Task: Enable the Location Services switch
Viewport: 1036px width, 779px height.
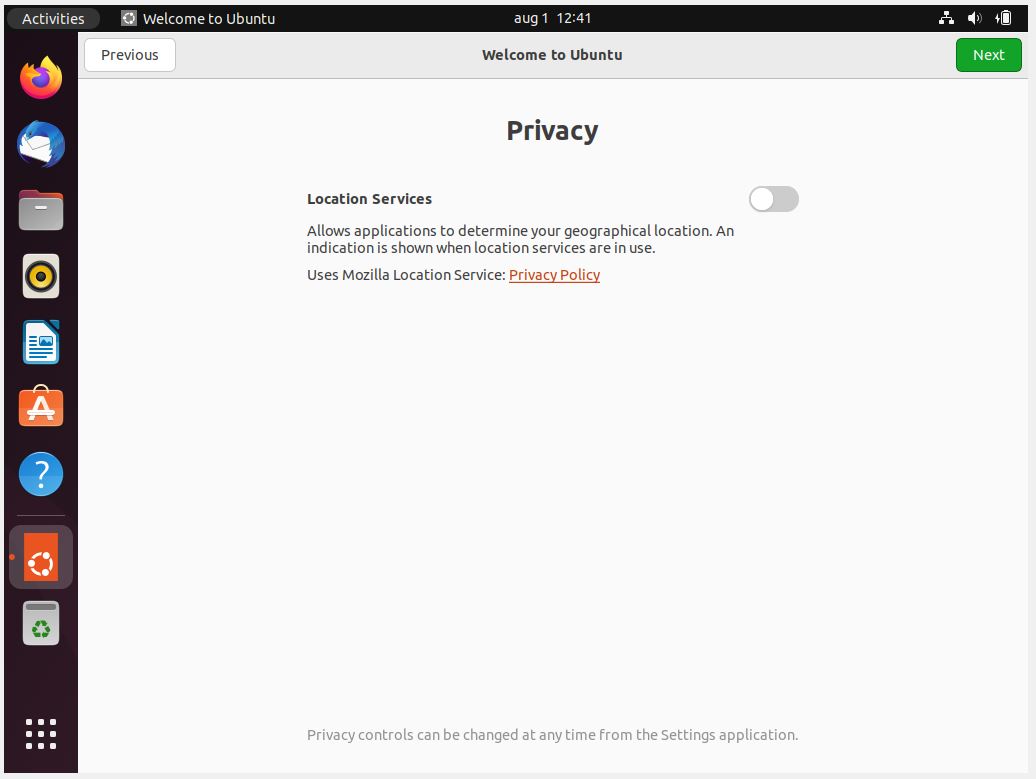Action: (x=773, y=199)
